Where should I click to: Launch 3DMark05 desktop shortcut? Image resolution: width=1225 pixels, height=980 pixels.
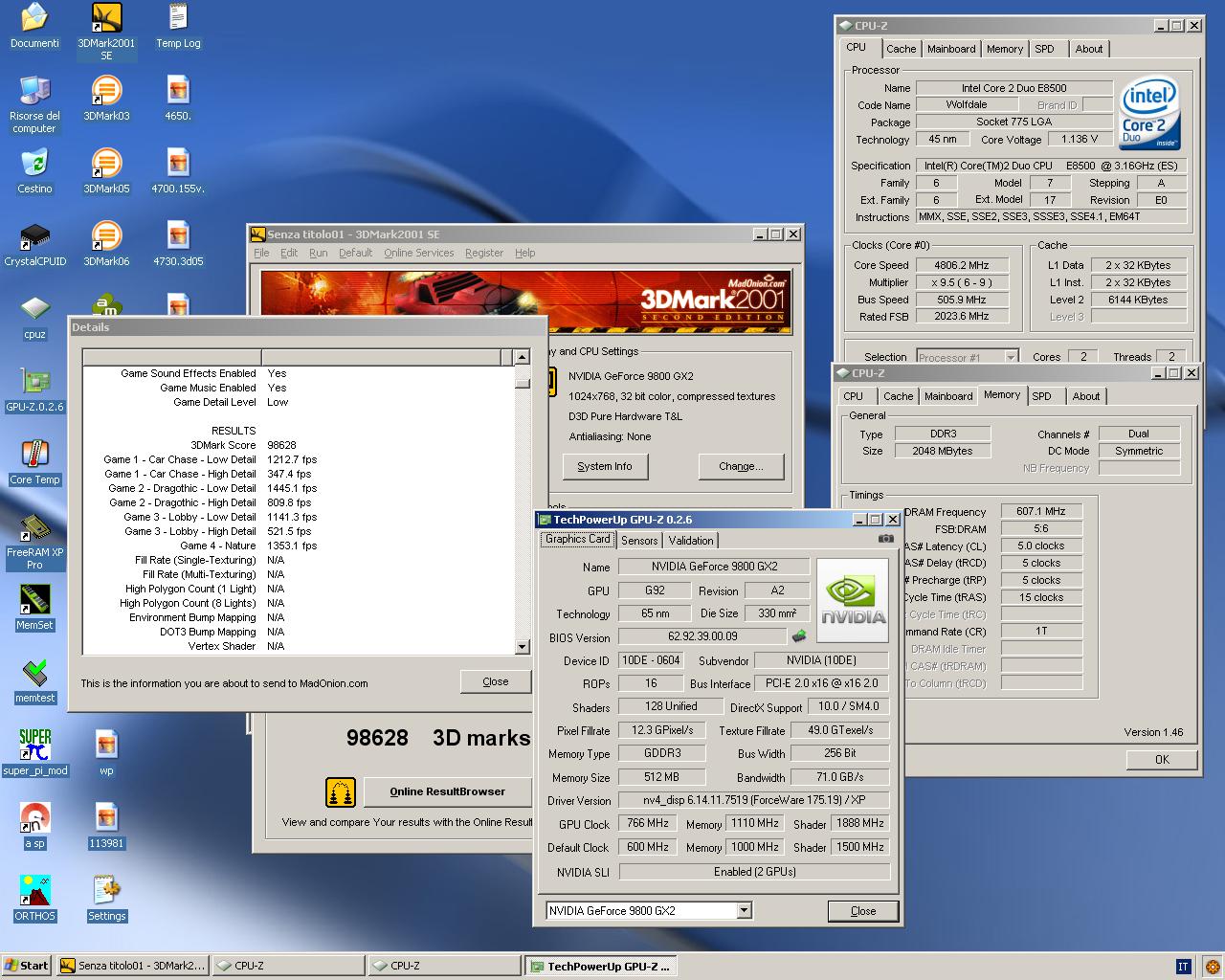coord(106,170)
